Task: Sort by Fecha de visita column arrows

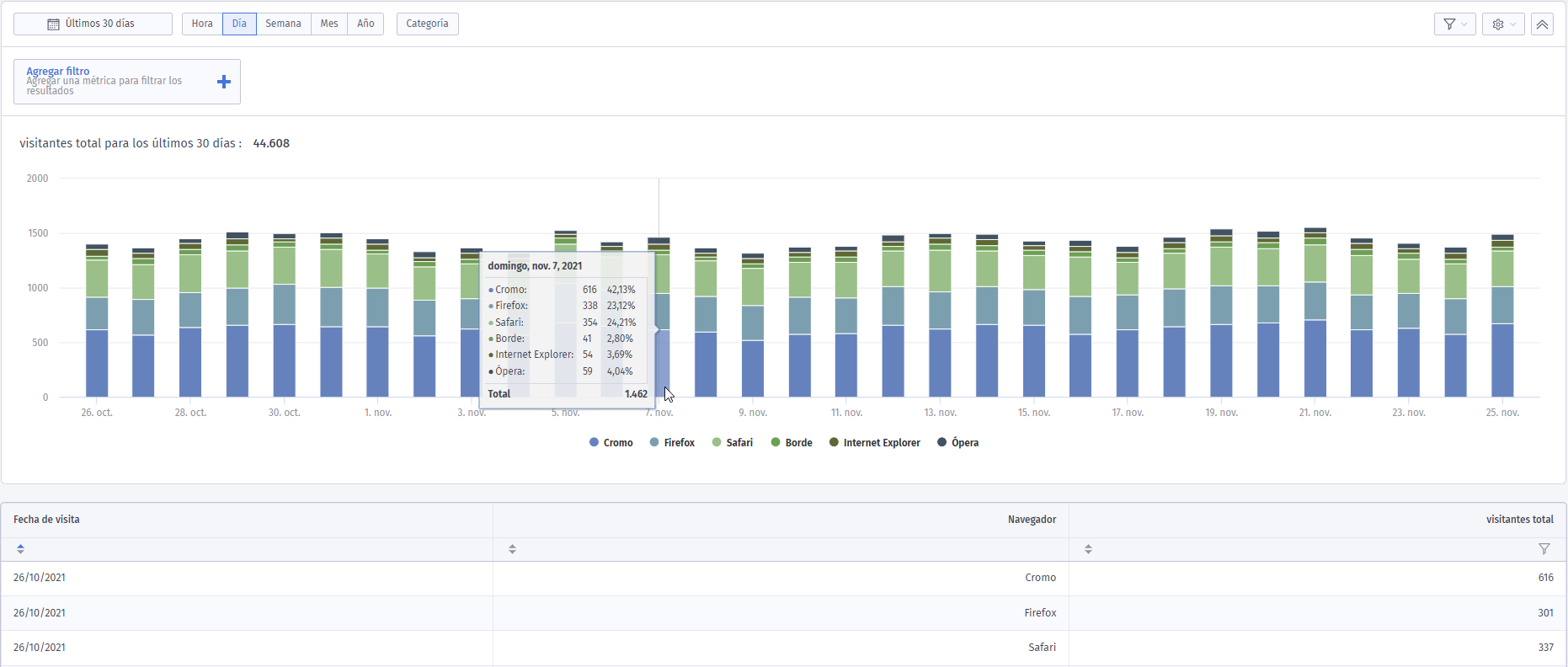Action: tap(20, 549)
